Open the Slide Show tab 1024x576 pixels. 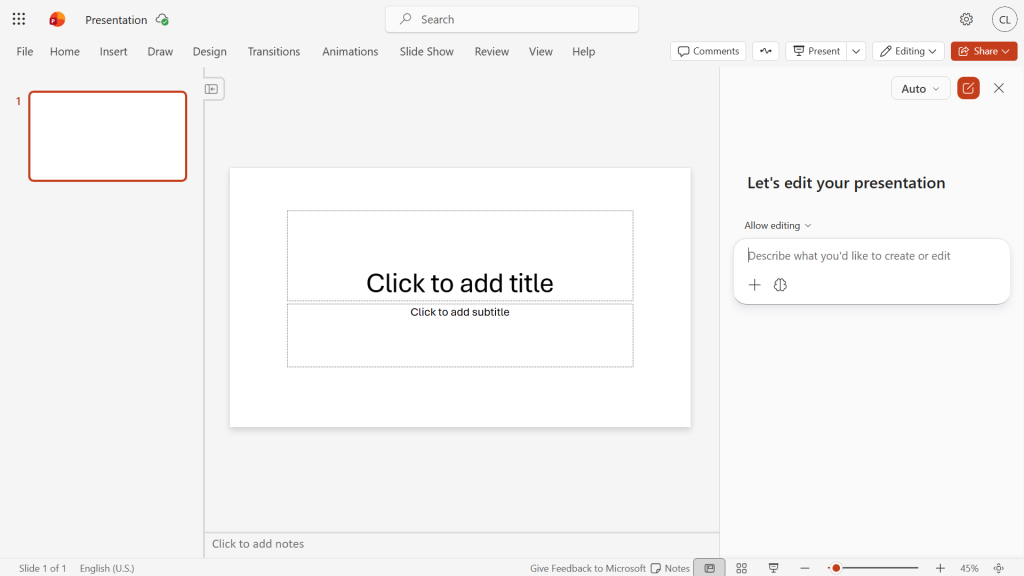tap(426, 52)
